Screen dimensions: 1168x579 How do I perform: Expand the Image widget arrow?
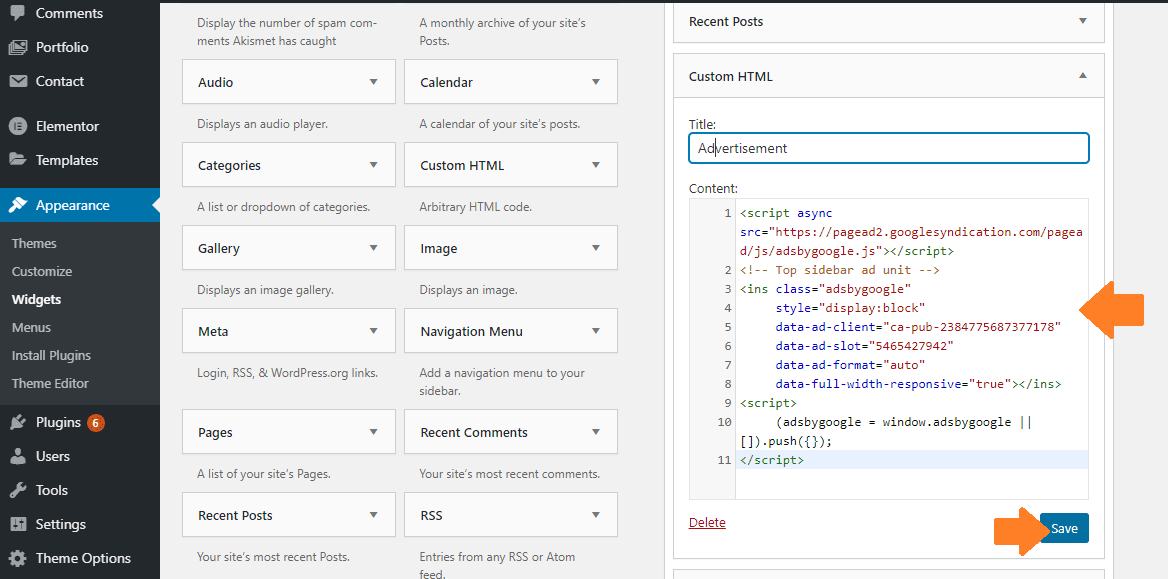595,248
